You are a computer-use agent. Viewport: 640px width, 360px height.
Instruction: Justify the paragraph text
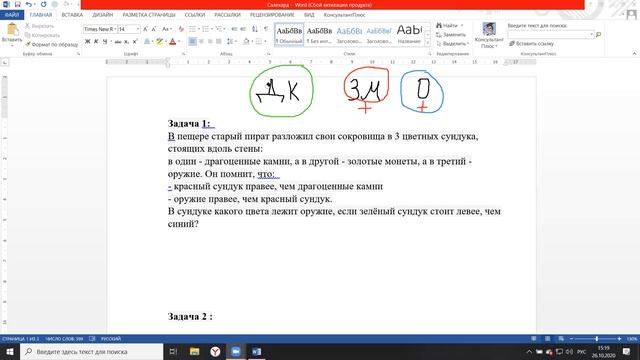click(x=219, y=41)
